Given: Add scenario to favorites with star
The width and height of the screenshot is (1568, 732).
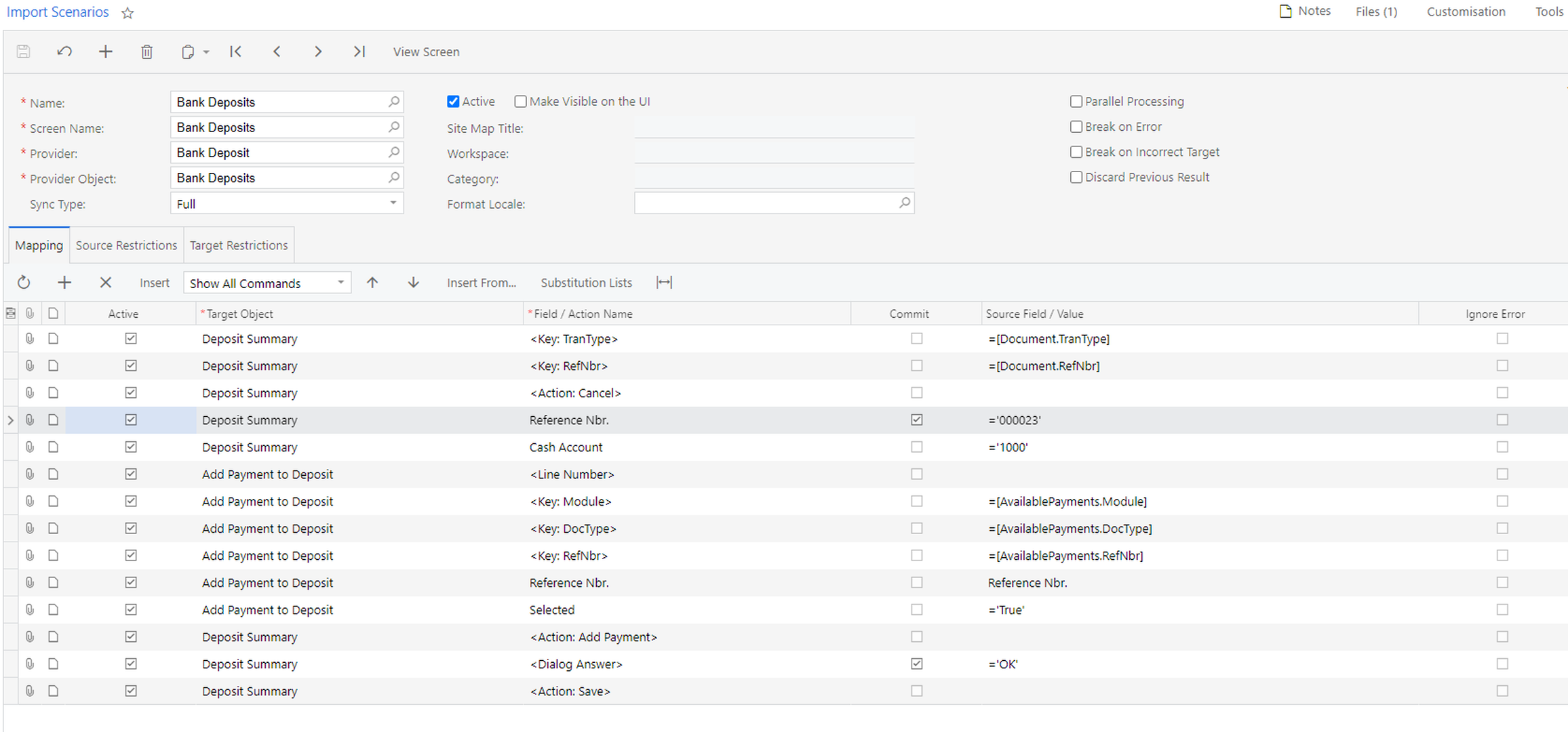Looking at the screenshot, I should click(128, 13).
